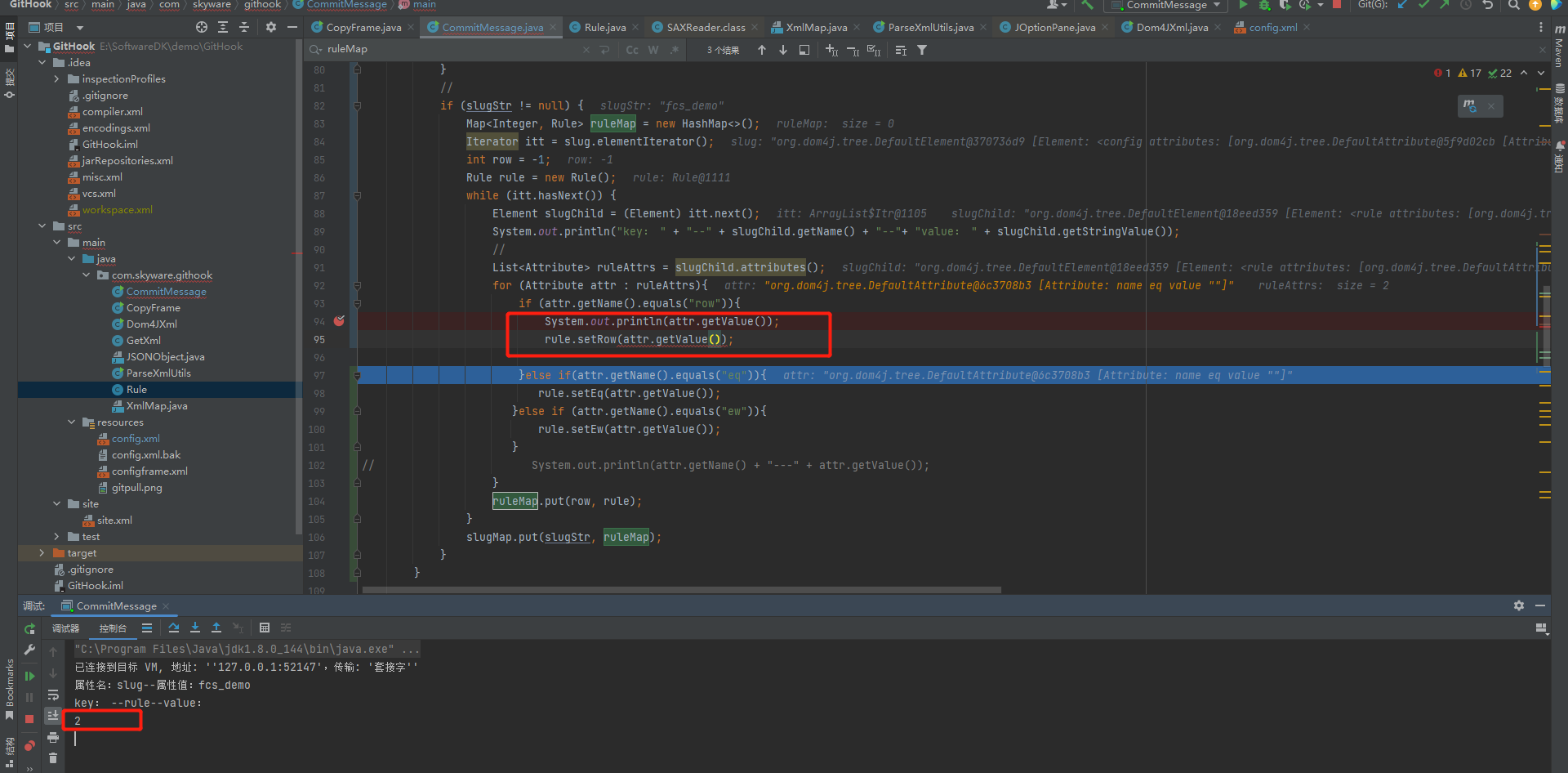Open debug panel settings gear
This screenshot has width=1568, height=773.
[1519, 605]
